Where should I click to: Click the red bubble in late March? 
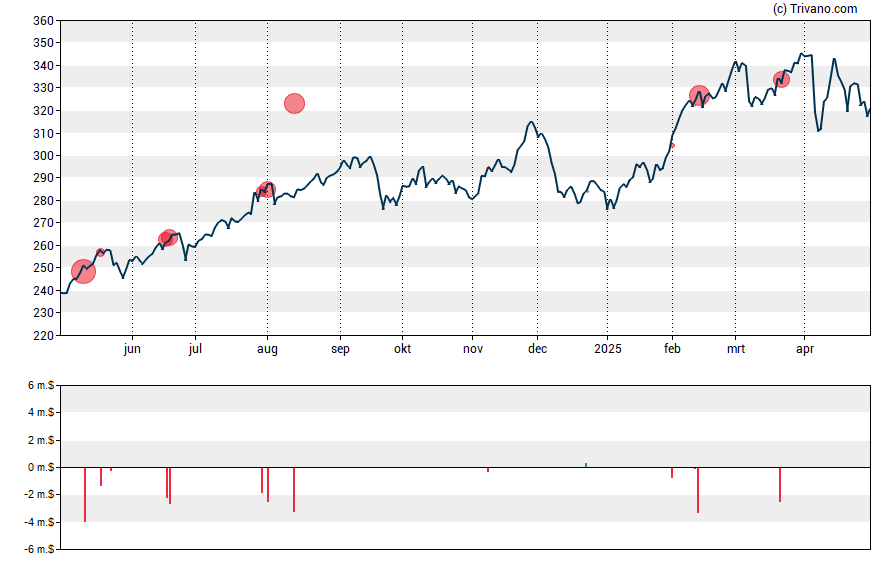click(781, 79)
